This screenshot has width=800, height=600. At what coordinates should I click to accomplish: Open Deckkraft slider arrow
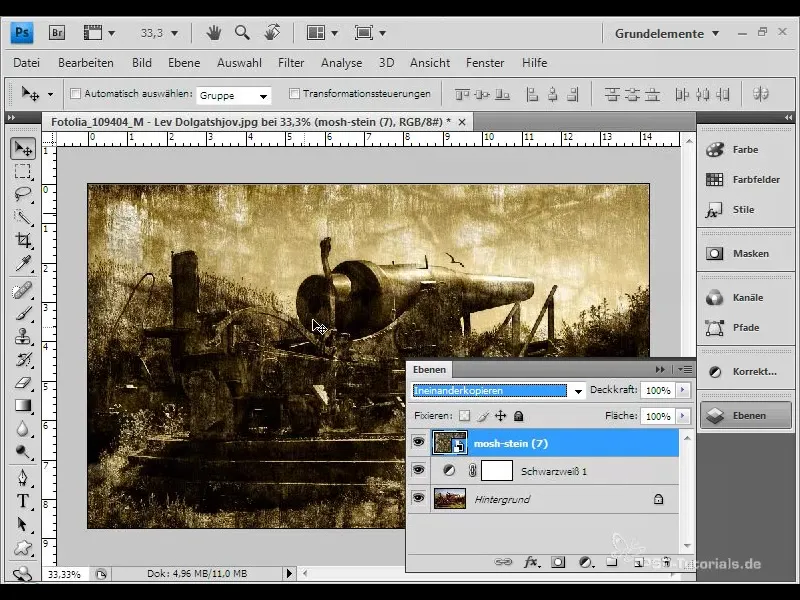coord(683,390)
